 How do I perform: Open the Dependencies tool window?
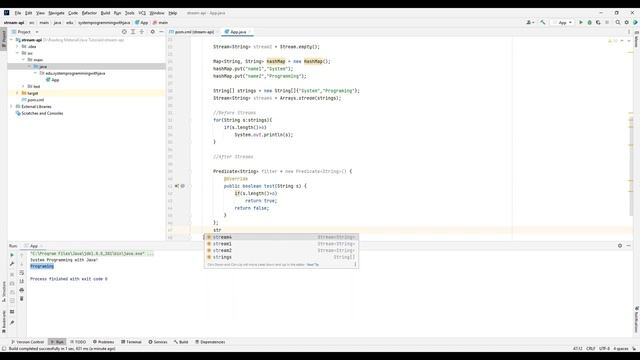(x=210, y=342)
